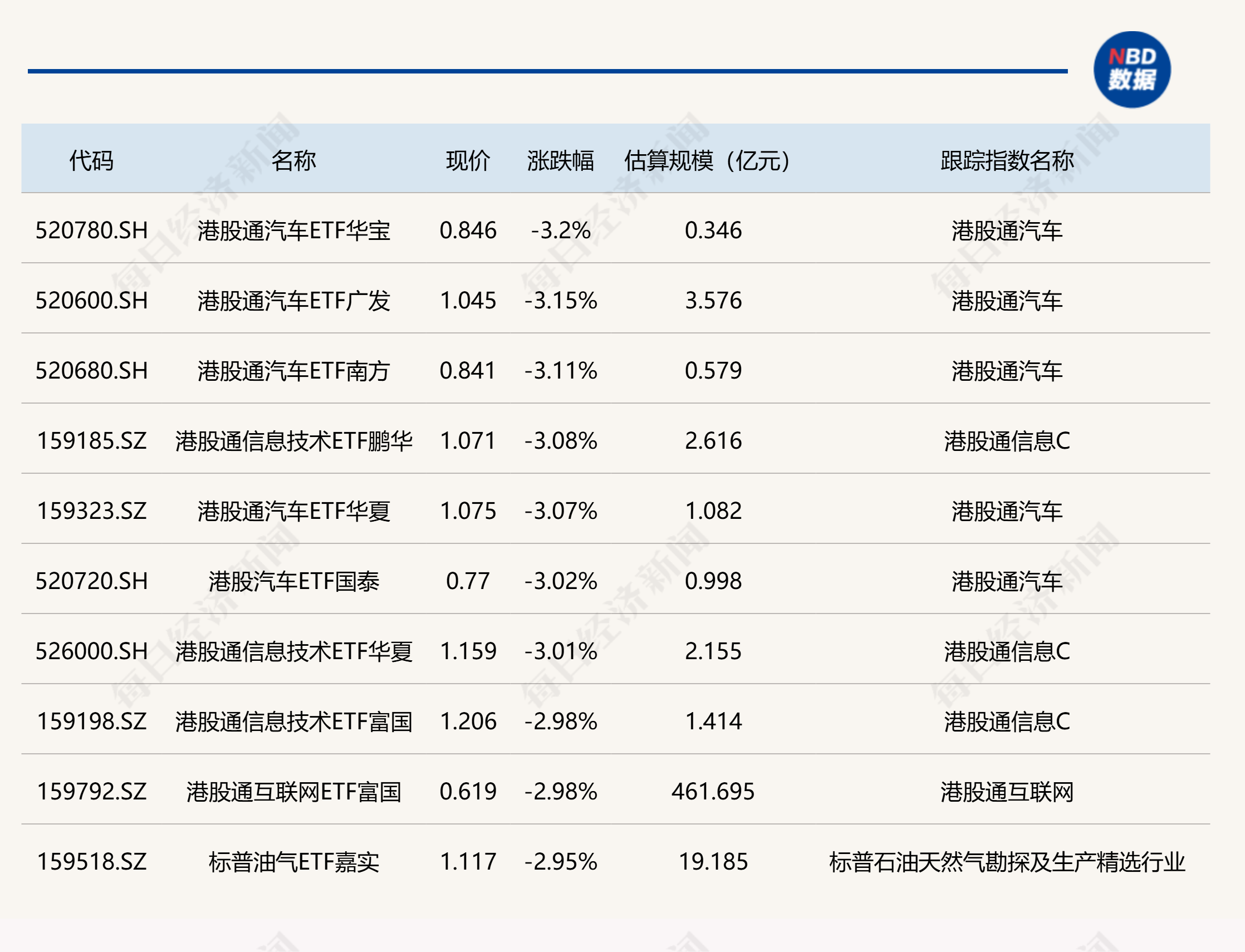Click price 1.206

[x=468, y=722]
